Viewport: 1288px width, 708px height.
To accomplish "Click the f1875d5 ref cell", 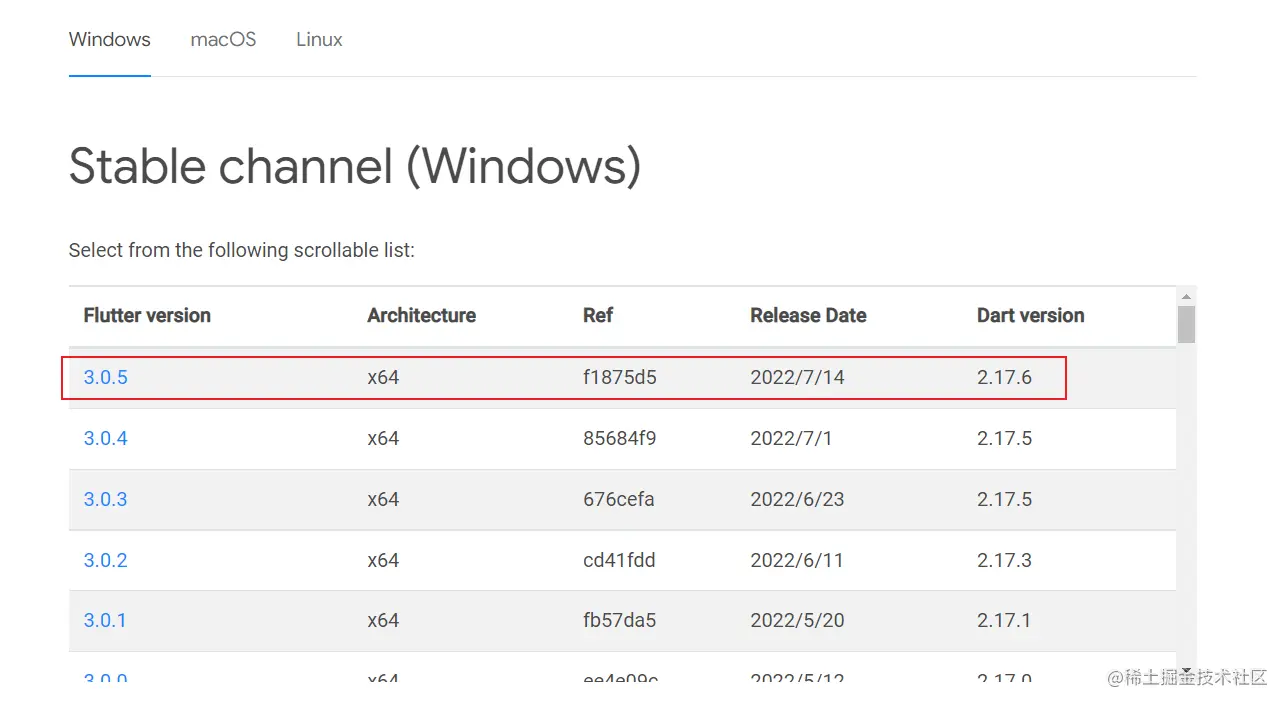I will pyautogui.click(x=620, y=378).
